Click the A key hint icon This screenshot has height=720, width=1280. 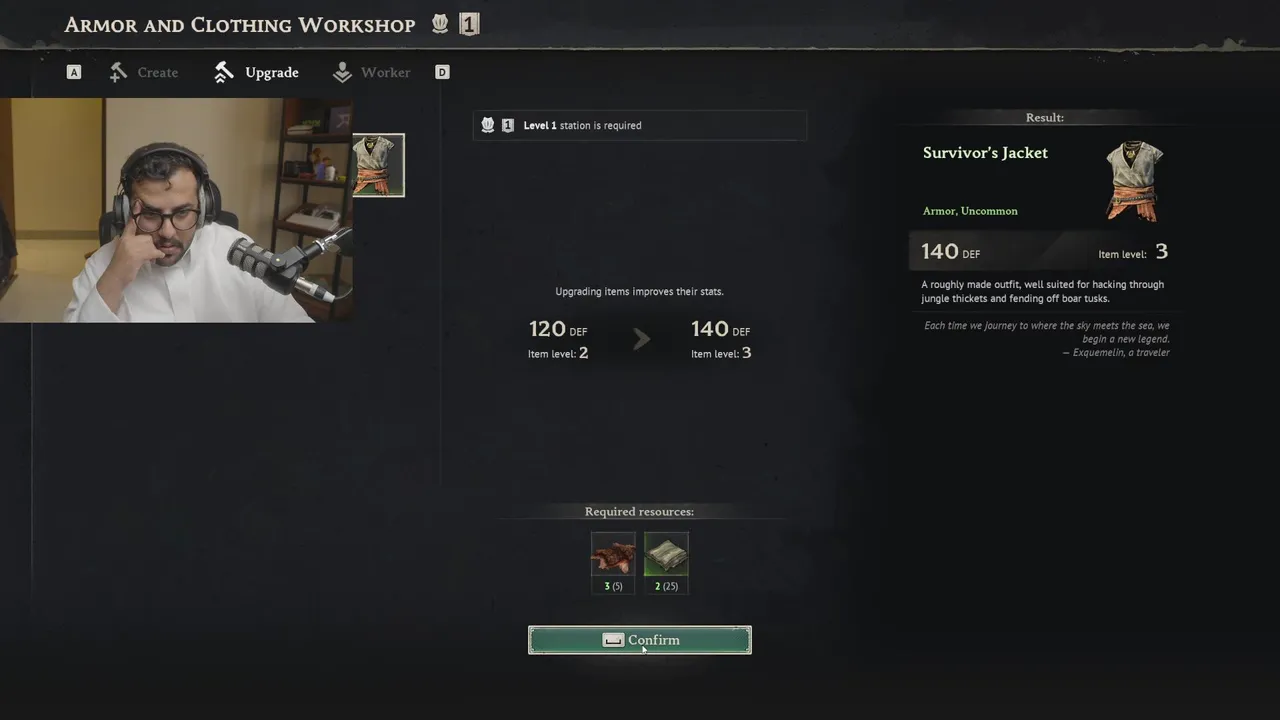pos(73,72)
